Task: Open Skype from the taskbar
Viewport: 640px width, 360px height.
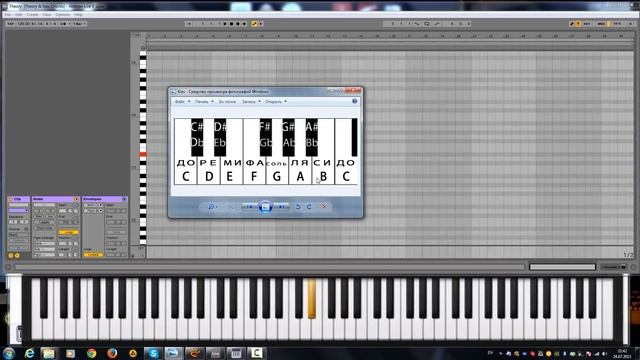Action: (153, 353)
